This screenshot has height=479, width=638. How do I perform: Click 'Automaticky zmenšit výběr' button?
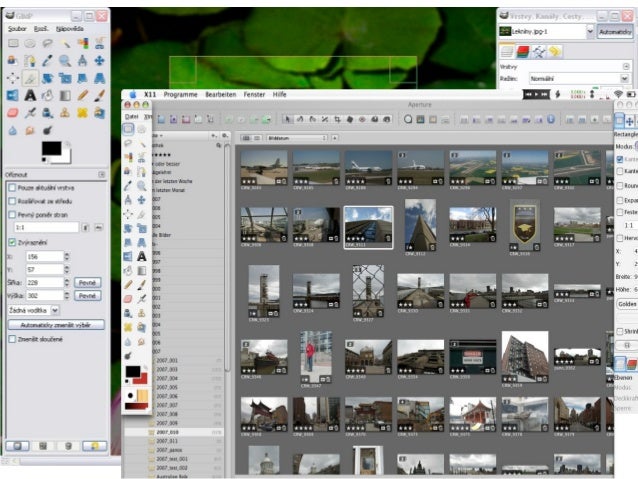(54, 325)
